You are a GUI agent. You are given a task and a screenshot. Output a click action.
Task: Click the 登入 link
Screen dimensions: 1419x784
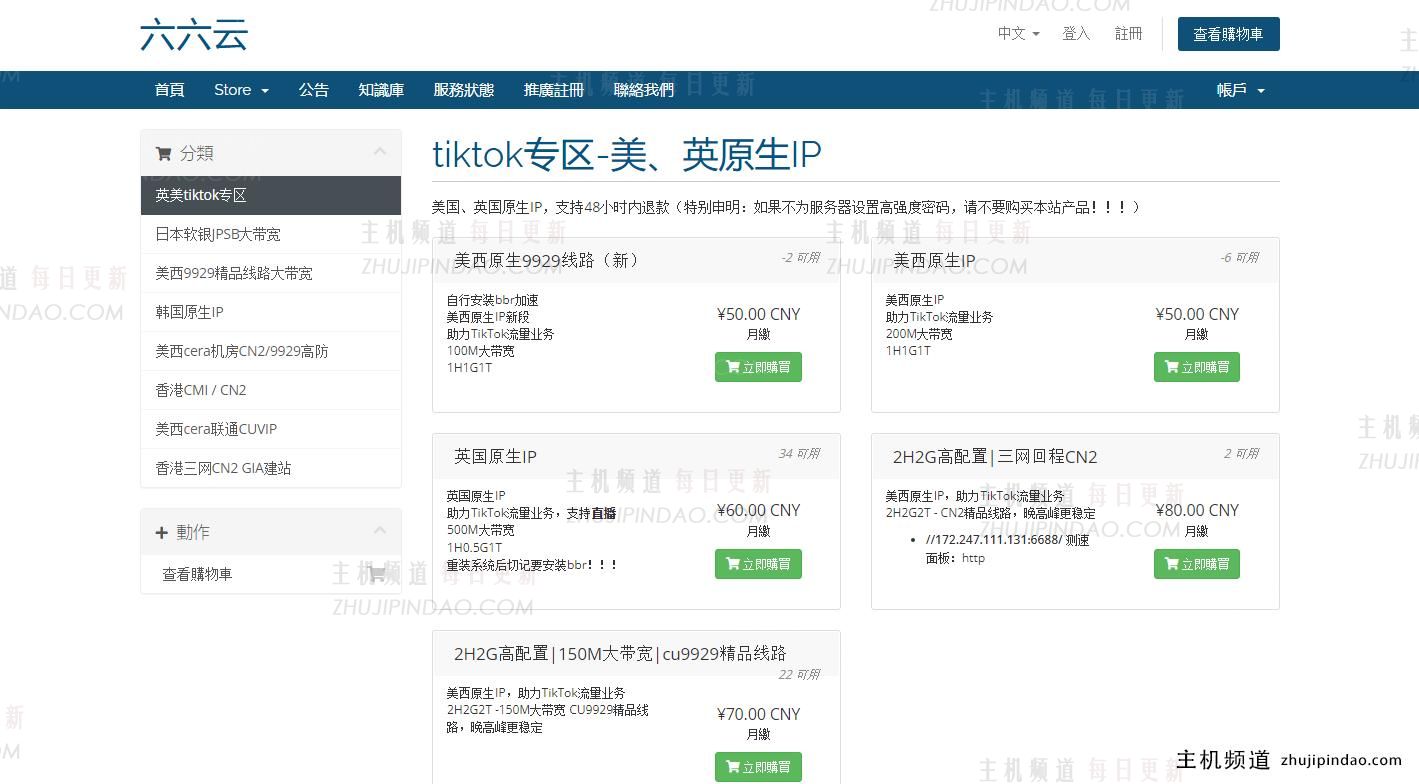[1076, 33]
